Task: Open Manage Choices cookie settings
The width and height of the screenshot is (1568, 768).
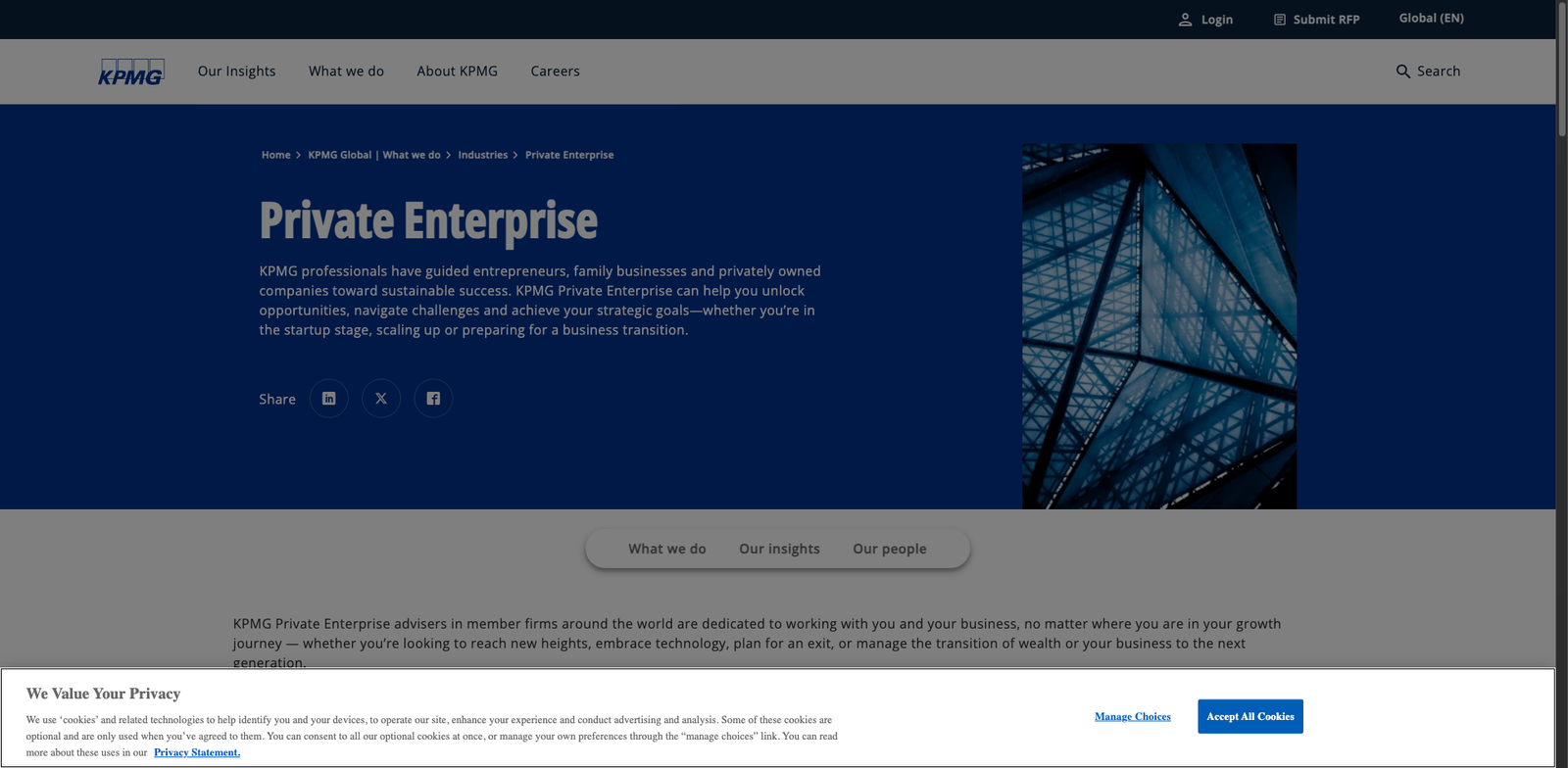Action: point(1132,716)
